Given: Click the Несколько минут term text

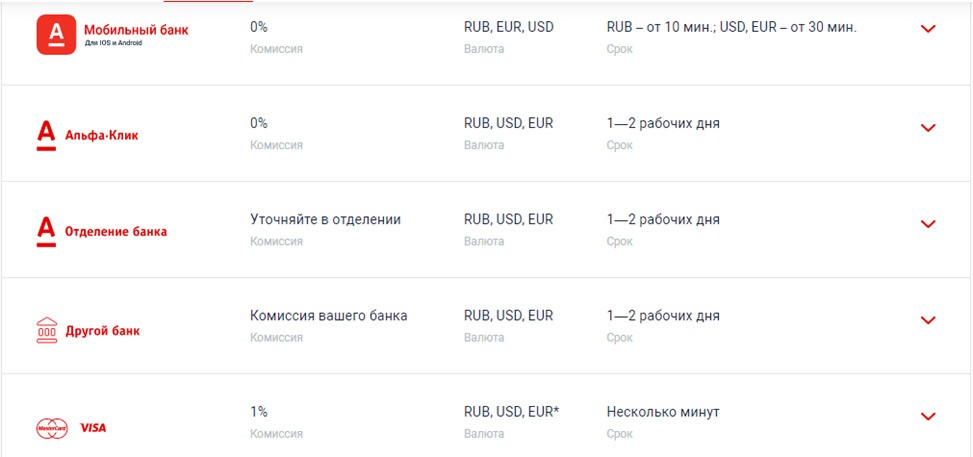Looking at the screenshot, I should [663, 412].
